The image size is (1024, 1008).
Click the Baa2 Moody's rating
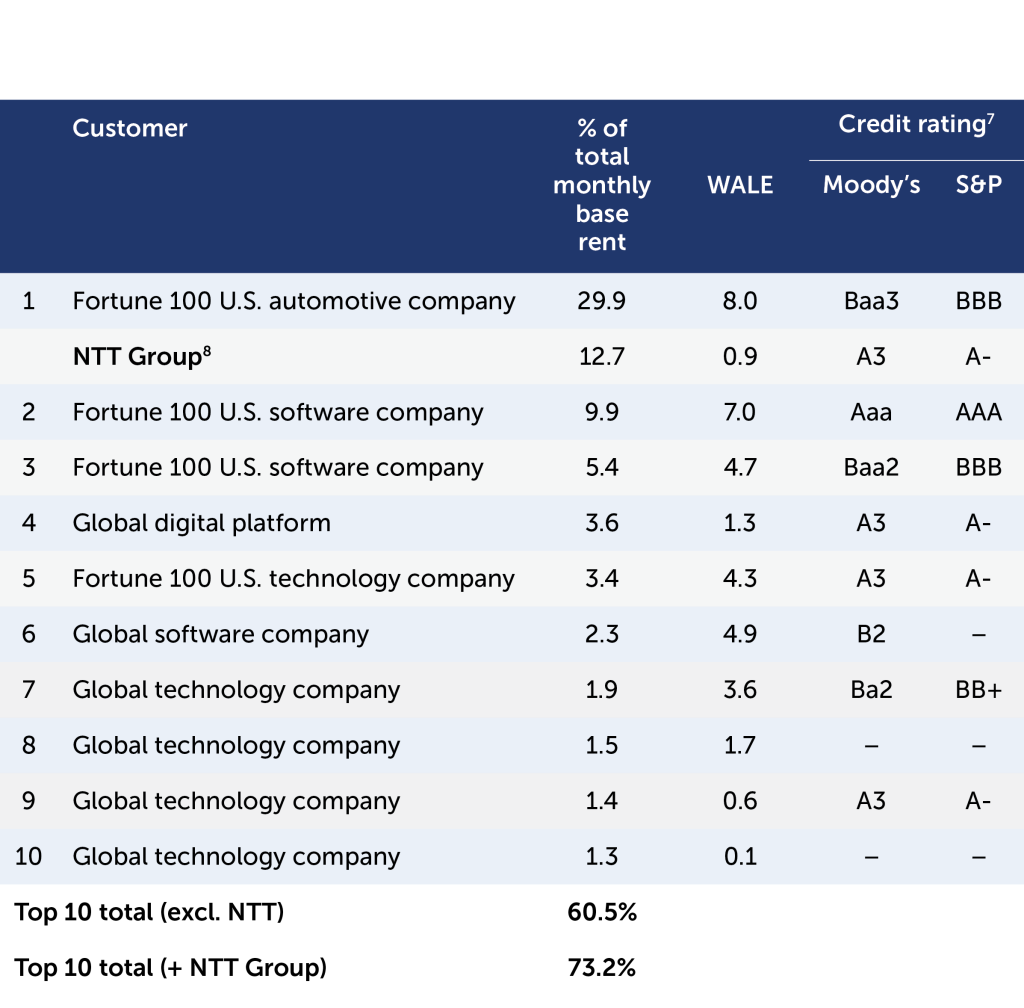click(871, 468)
